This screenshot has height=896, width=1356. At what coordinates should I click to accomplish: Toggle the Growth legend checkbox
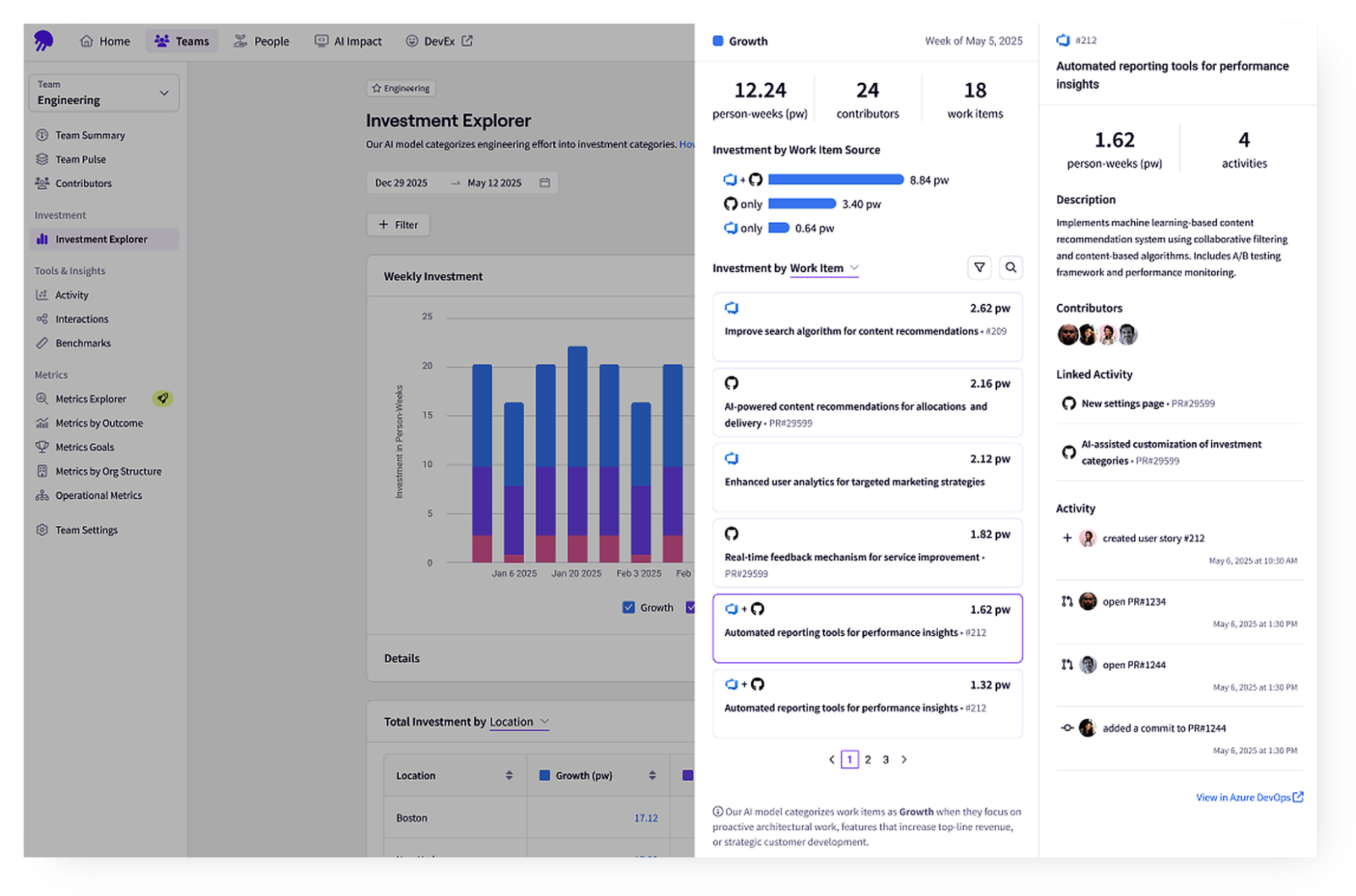pos(628,608)
